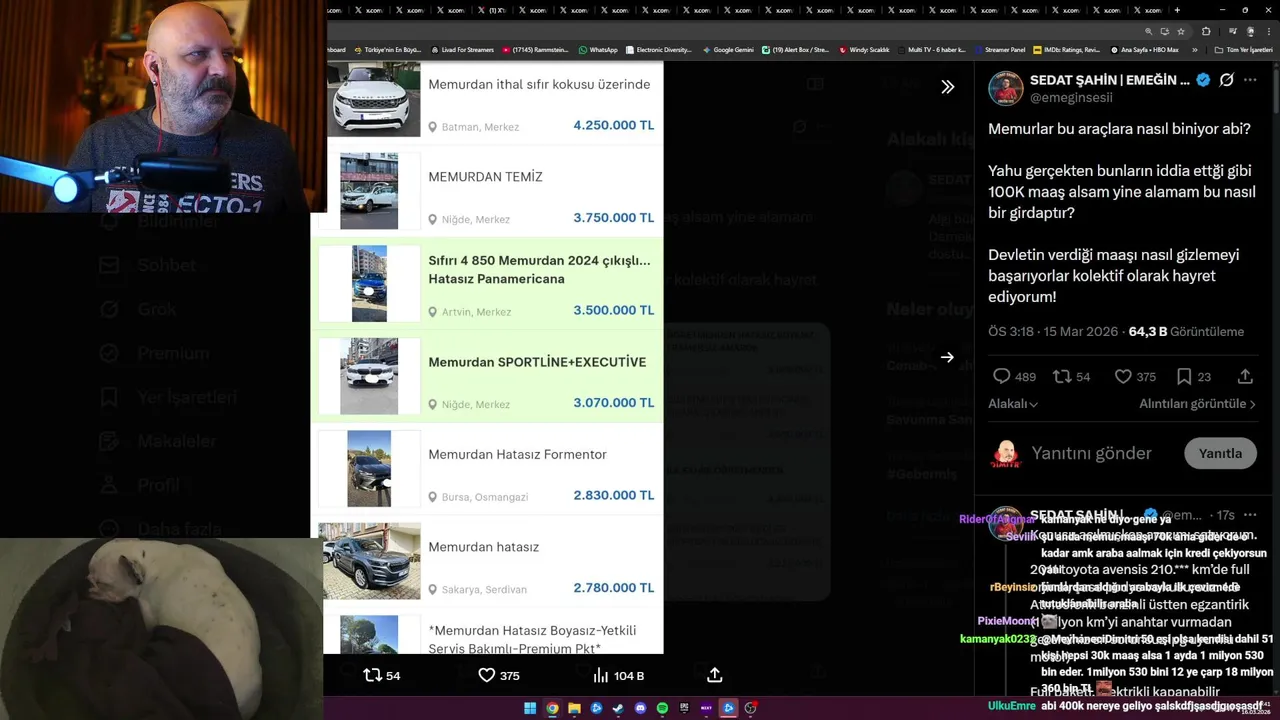Screen dimensions: 1280x720
Task: Open the WhatsApp bookmark
Action: [598, 50]
